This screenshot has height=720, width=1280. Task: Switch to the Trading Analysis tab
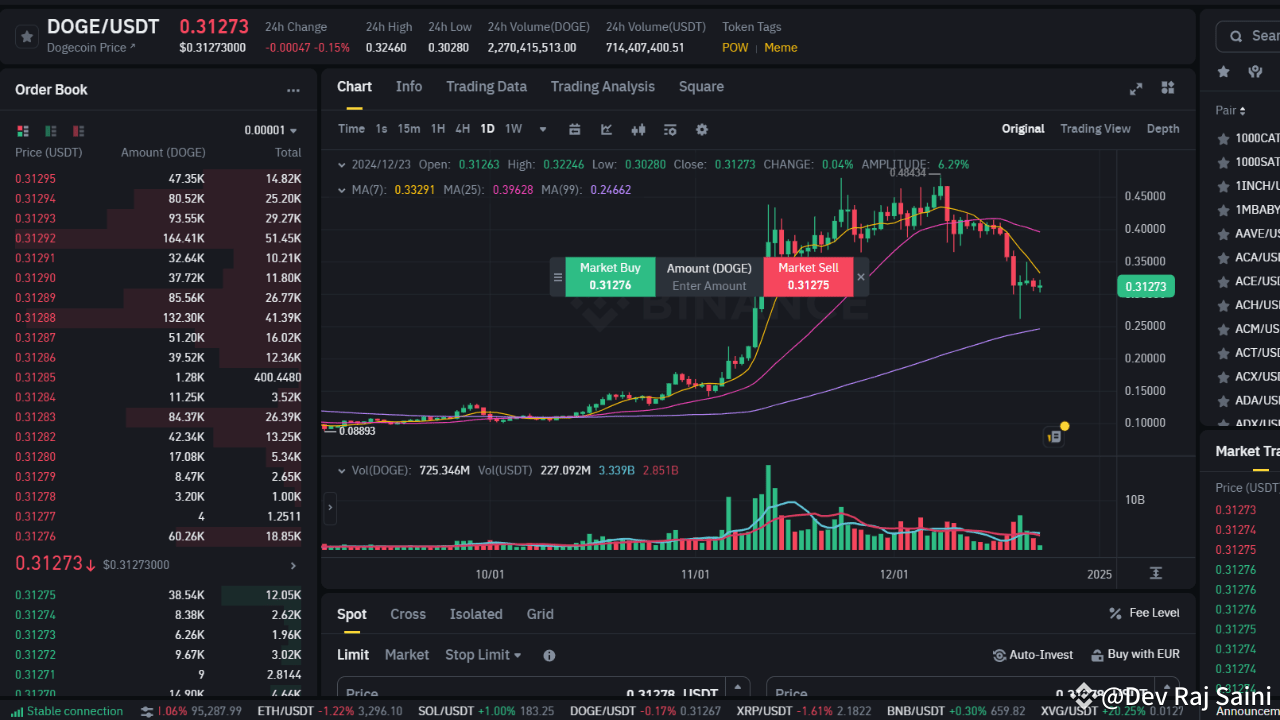603,87
